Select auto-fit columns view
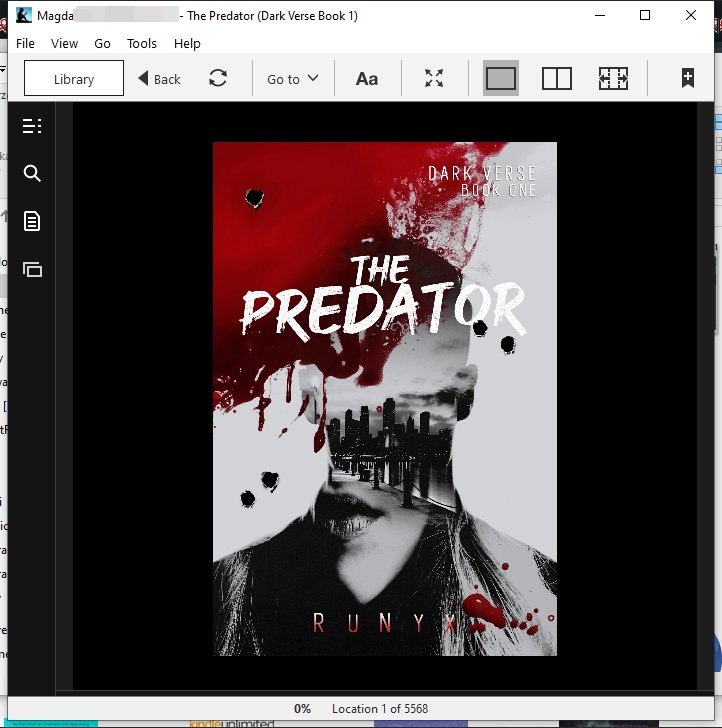 click(x=613, y=78)
